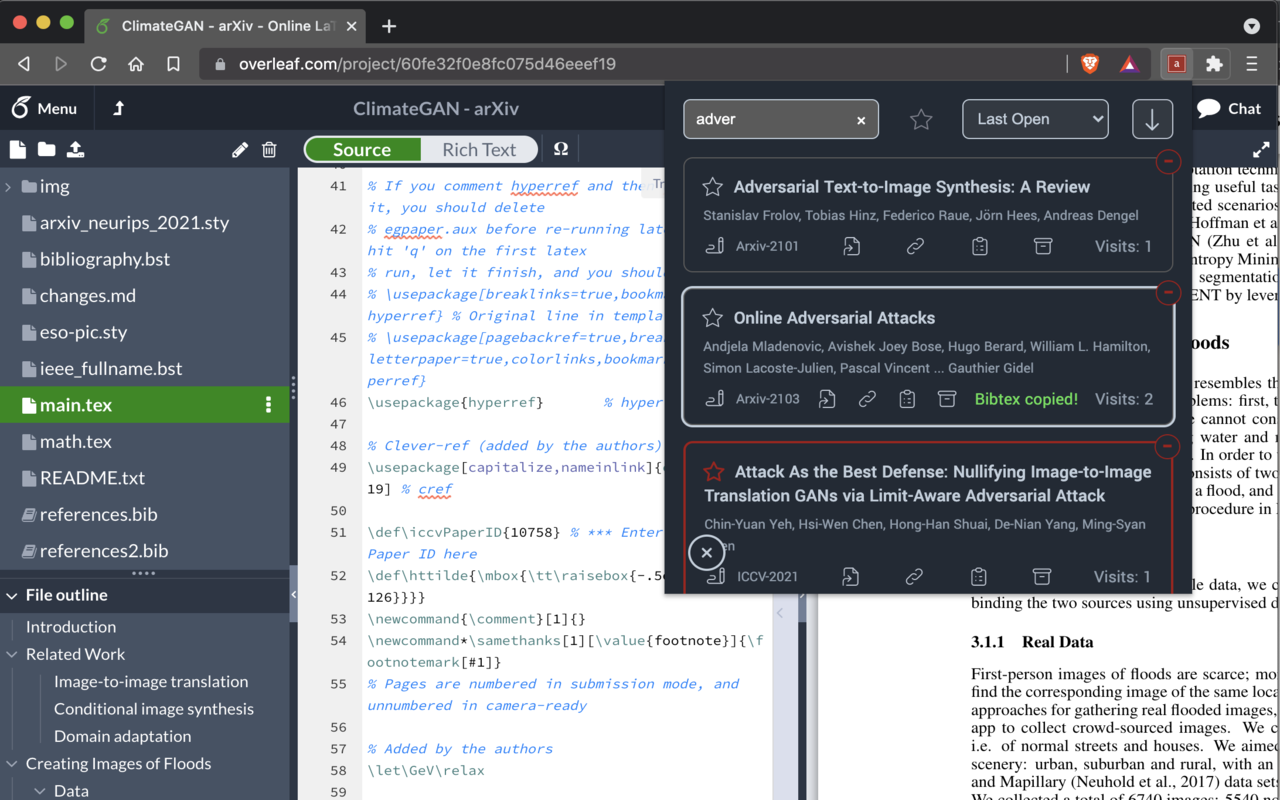The width and height of the screenshot is (1280, 800).
Task: Copy link of ICCV-2021 paper
Action: tap(914, 577)
